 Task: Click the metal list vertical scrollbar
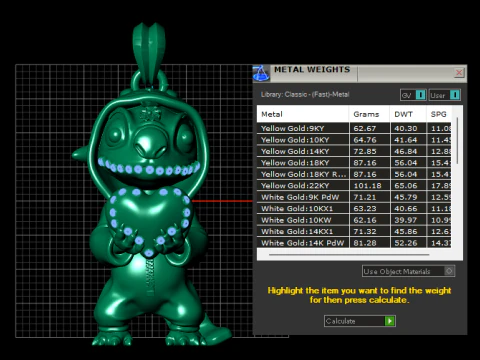[x=457, y=140]
